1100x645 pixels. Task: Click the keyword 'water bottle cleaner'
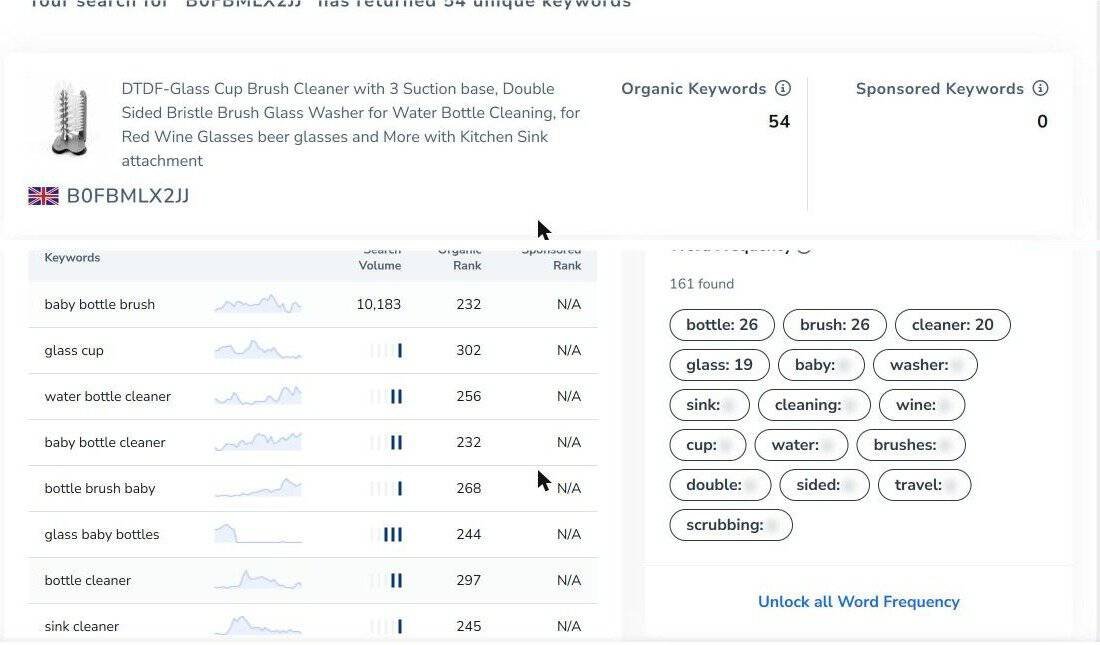point(107,397)
